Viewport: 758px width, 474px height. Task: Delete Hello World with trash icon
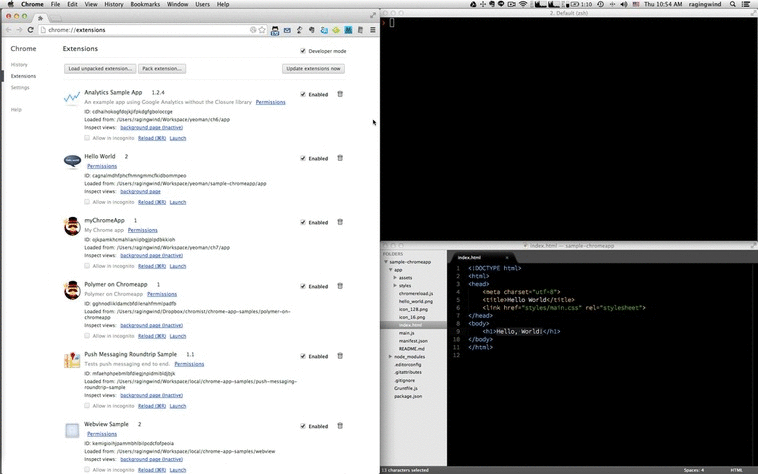(x=340, y=158)
